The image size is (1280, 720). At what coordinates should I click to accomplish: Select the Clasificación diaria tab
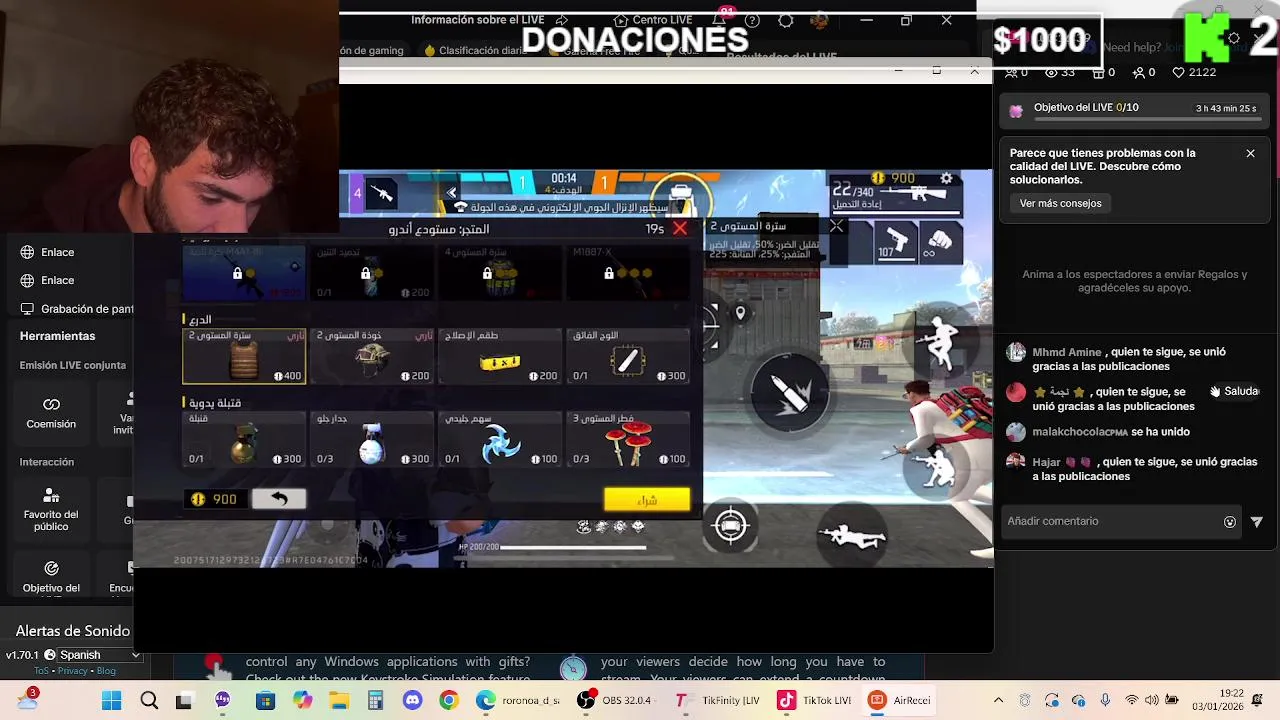(x=475, y=50)
